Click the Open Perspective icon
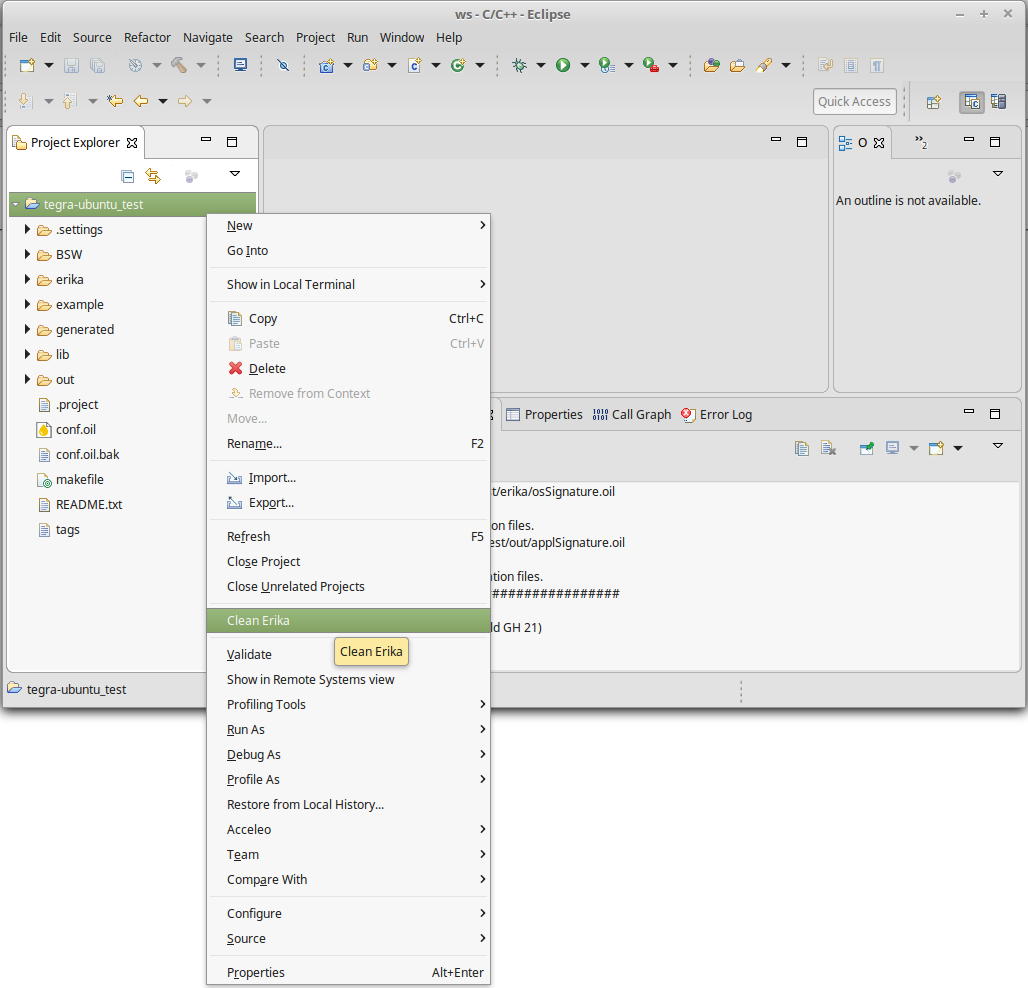The height and width of the screenshot is (988, 1028). 934,102
